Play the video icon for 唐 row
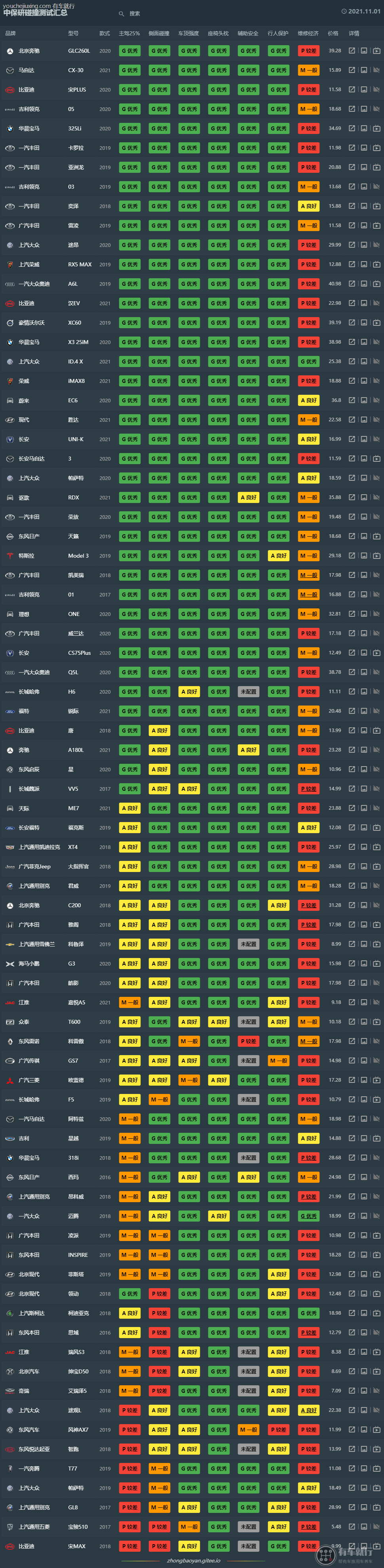Viewport: 384px width, 1568px height. point(376,730)
